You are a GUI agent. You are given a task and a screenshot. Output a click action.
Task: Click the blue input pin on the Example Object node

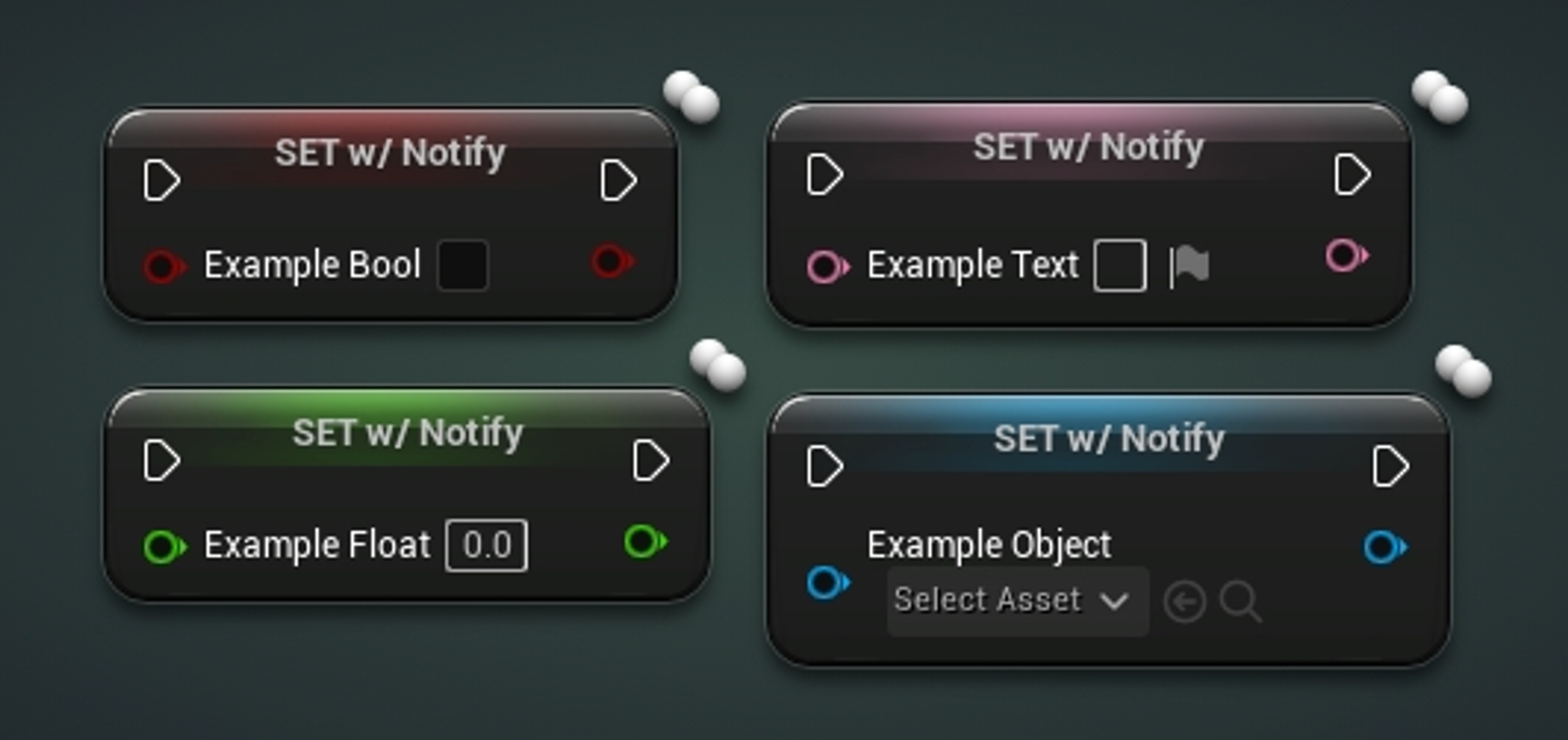(x=827, y=583)
